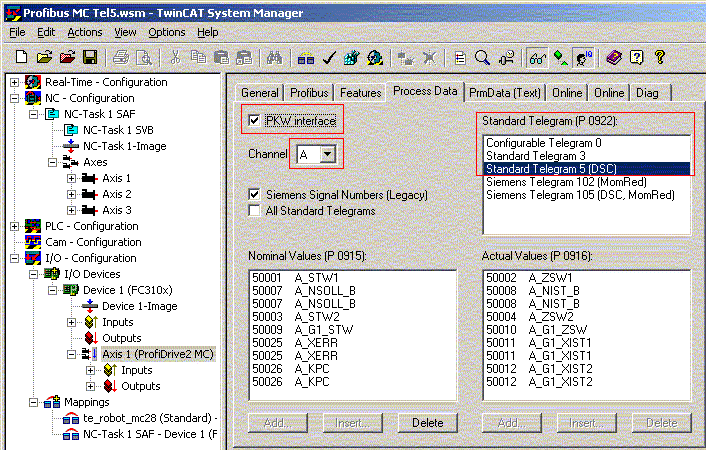Open the PrmData (Text) tab
This screenshot has height=450, width=706.
click(x=505, y=93)
